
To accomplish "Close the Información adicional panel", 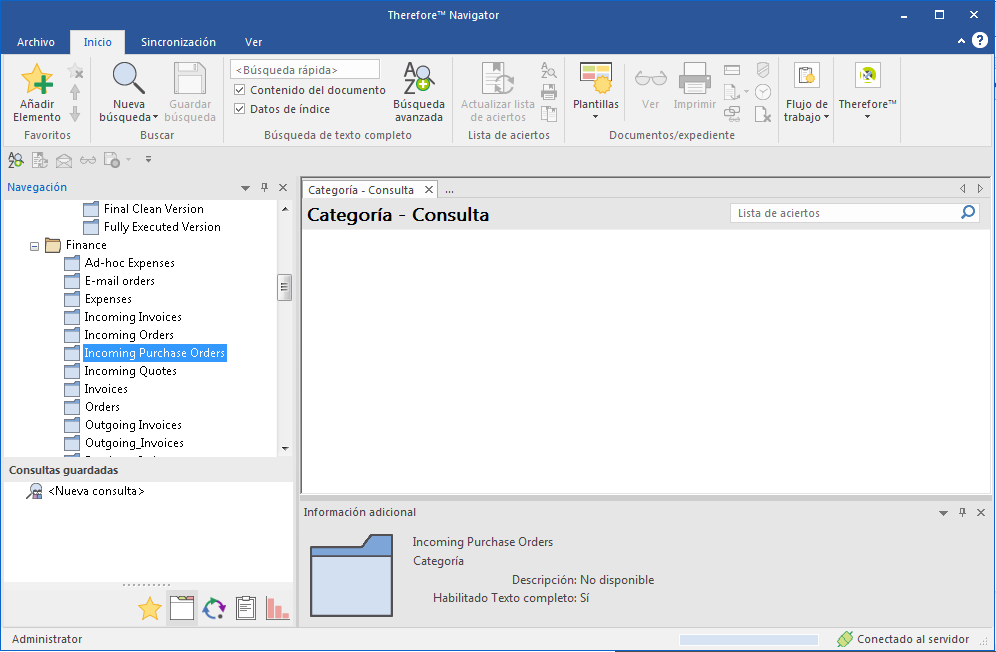I will coord(981,512).
